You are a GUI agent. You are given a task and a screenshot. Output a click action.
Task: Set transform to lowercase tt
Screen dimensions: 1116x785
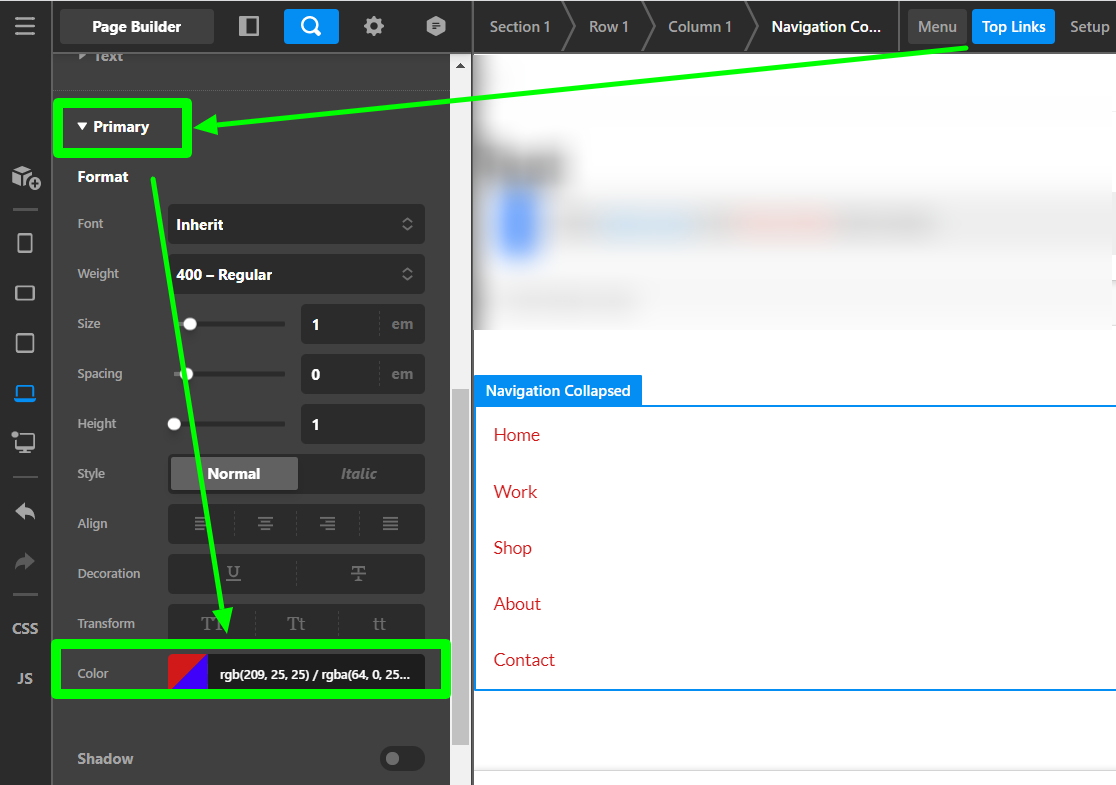(379, 623)
